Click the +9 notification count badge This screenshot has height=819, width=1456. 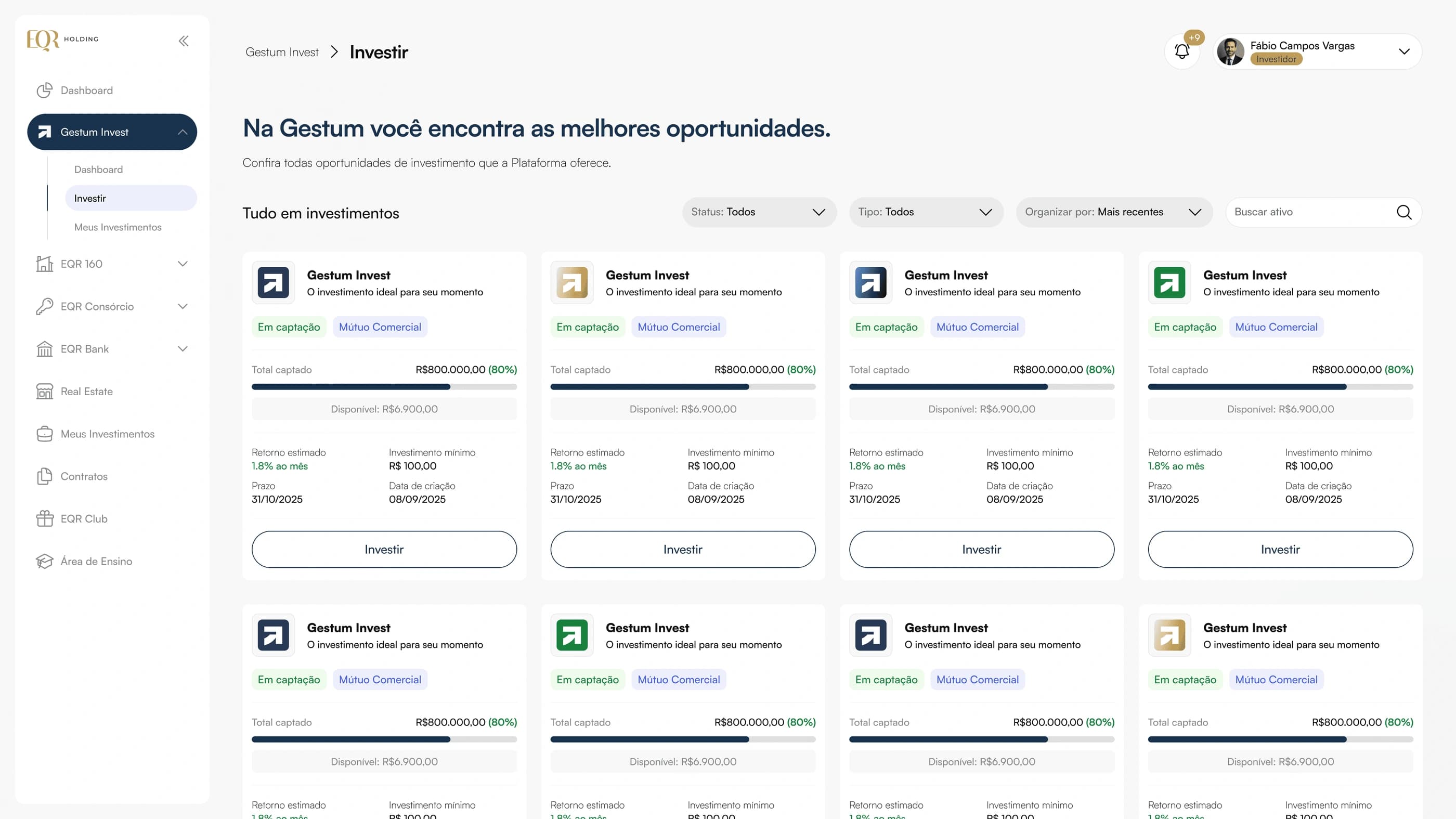point(1194,37)
